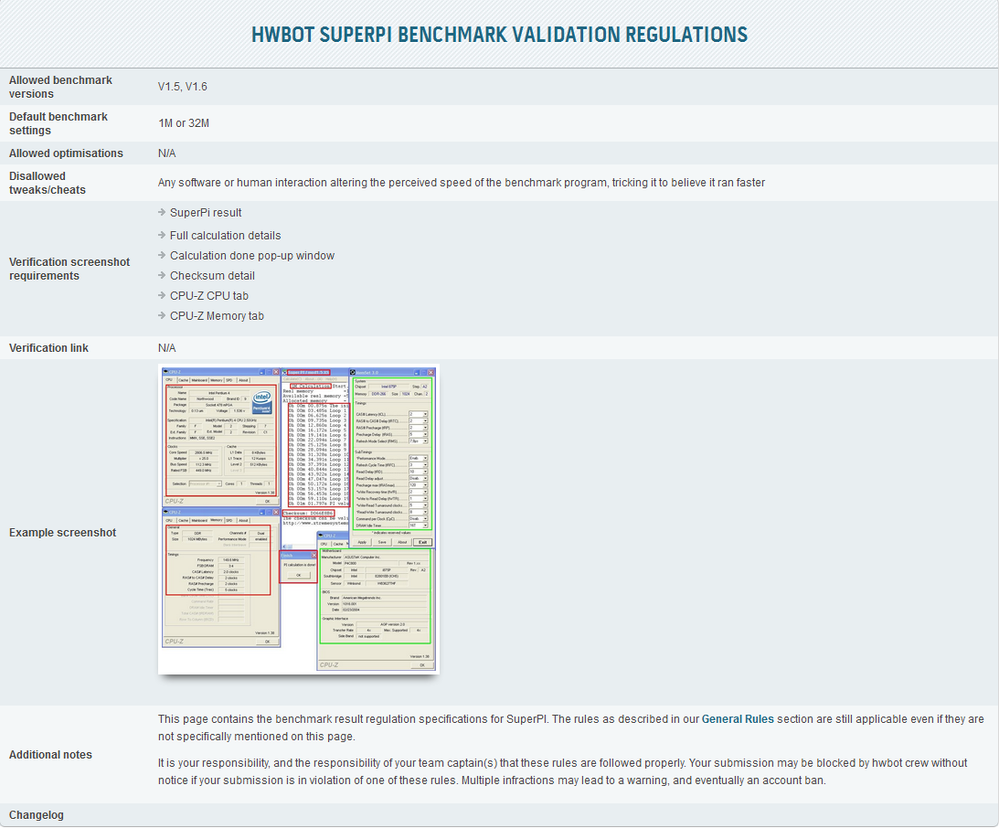Screen dimensions: 999x828
Task: Click the 'V1.5, V1.6' versions value
Action: pyautogui.click(x=182, y=87)
